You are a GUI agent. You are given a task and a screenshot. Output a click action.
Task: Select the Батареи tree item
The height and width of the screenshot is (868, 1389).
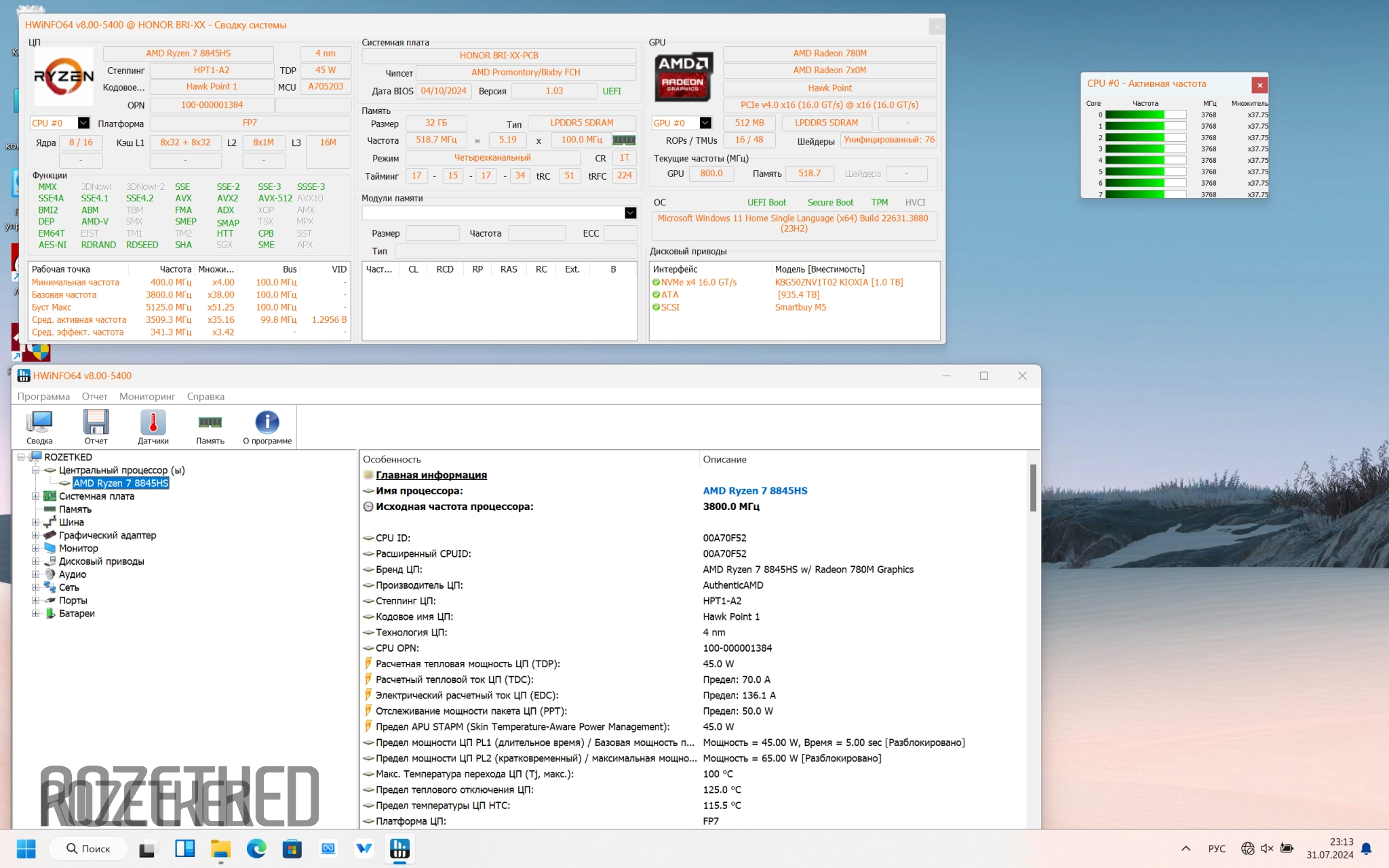pyautogui.click(x=76, y=614)
